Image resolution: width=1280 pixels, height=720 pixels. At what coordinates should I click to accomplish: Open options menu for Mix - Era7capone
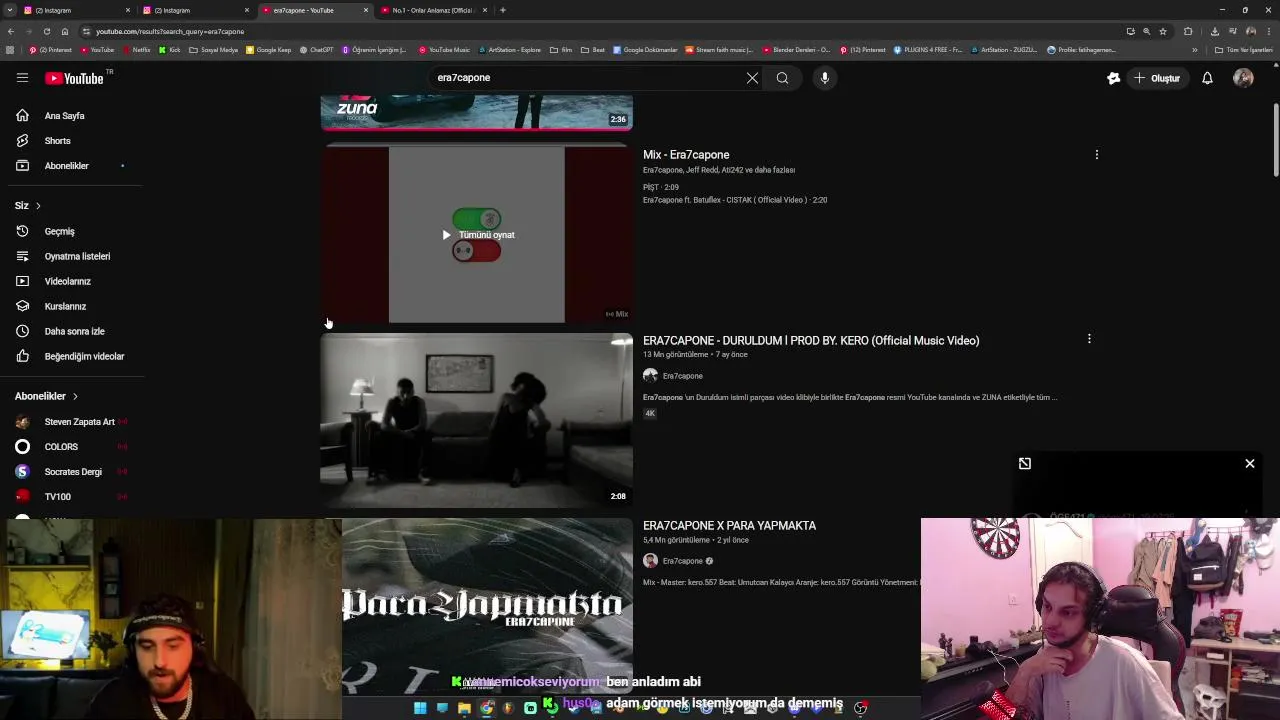[1096, 155]
